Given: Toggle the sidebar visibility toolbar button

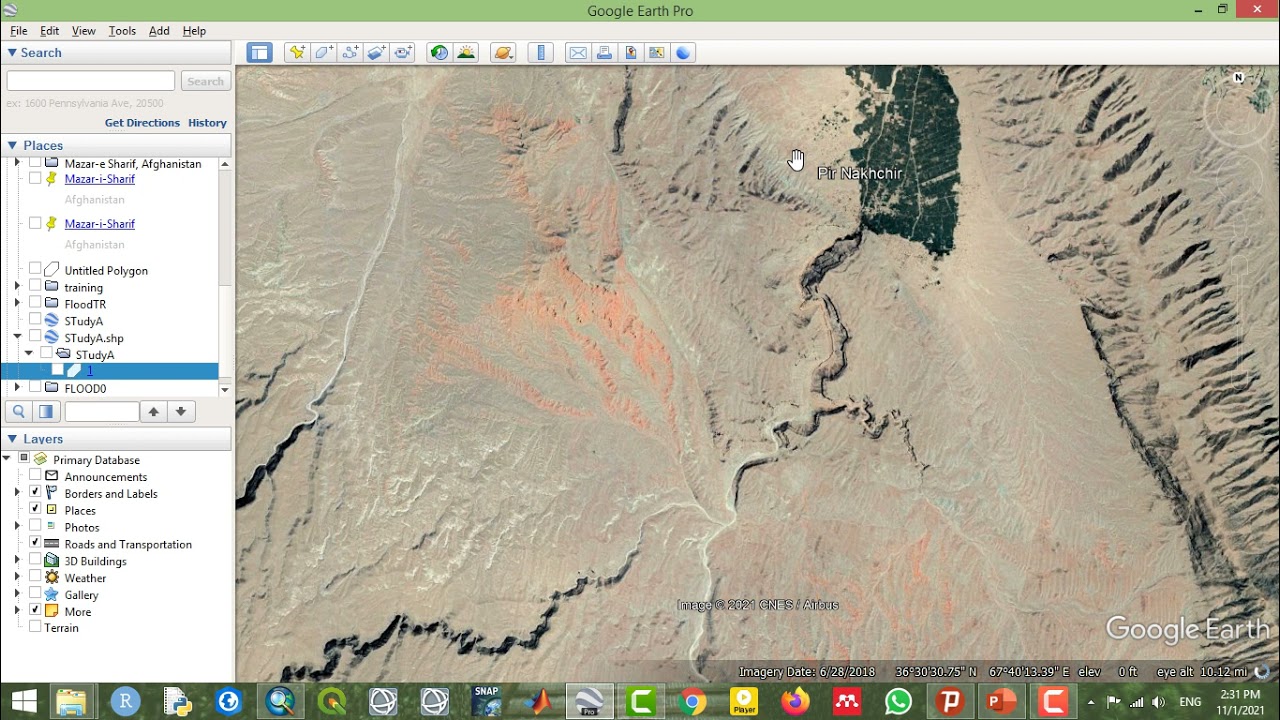Looking at the screenshot, I should tap(260, 53).
